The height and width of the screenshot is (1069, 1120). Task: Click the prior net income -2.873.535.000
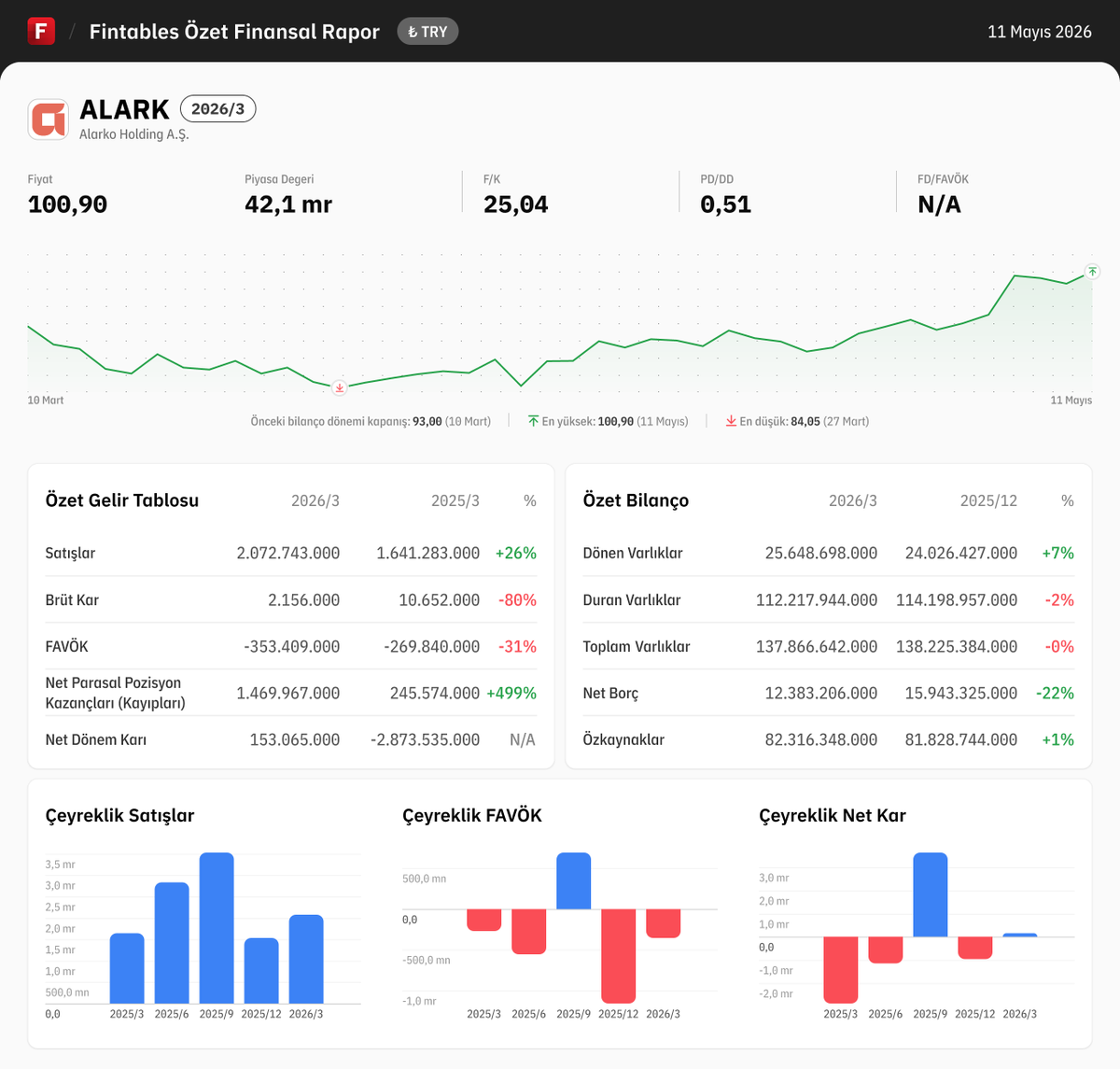click(426, 739)
